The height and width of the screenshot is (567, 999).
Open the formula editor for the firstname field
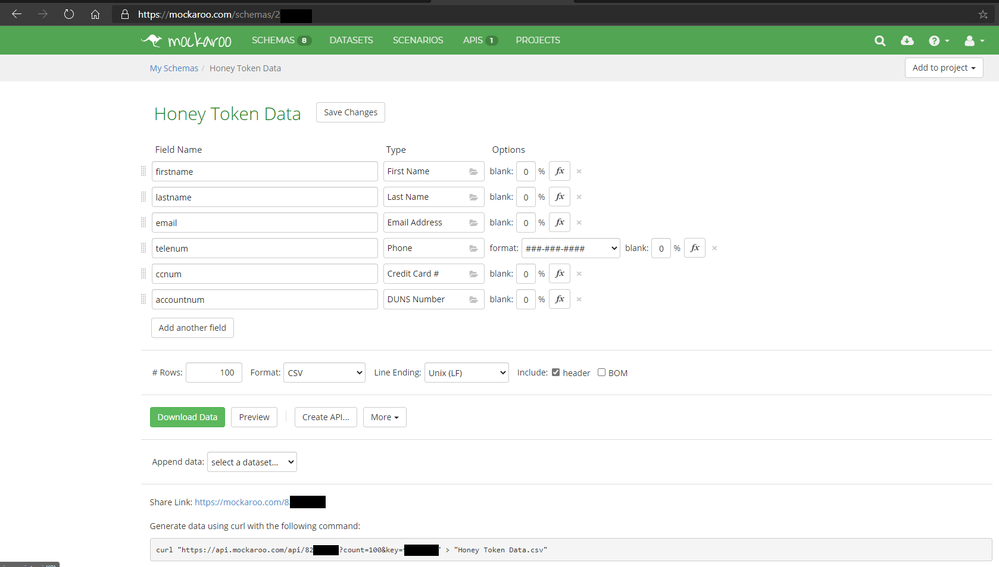[x=559, y=171]
